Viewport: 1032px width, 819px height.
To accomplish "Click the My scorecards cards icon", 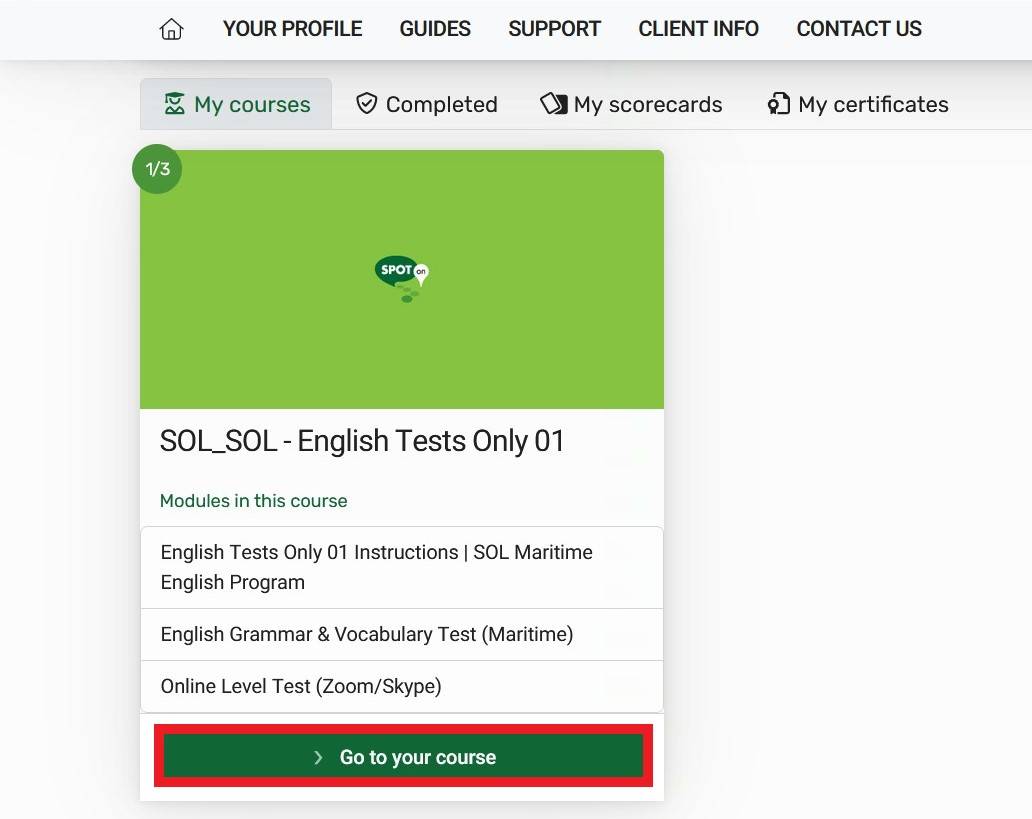I will (x=554, y=103).
